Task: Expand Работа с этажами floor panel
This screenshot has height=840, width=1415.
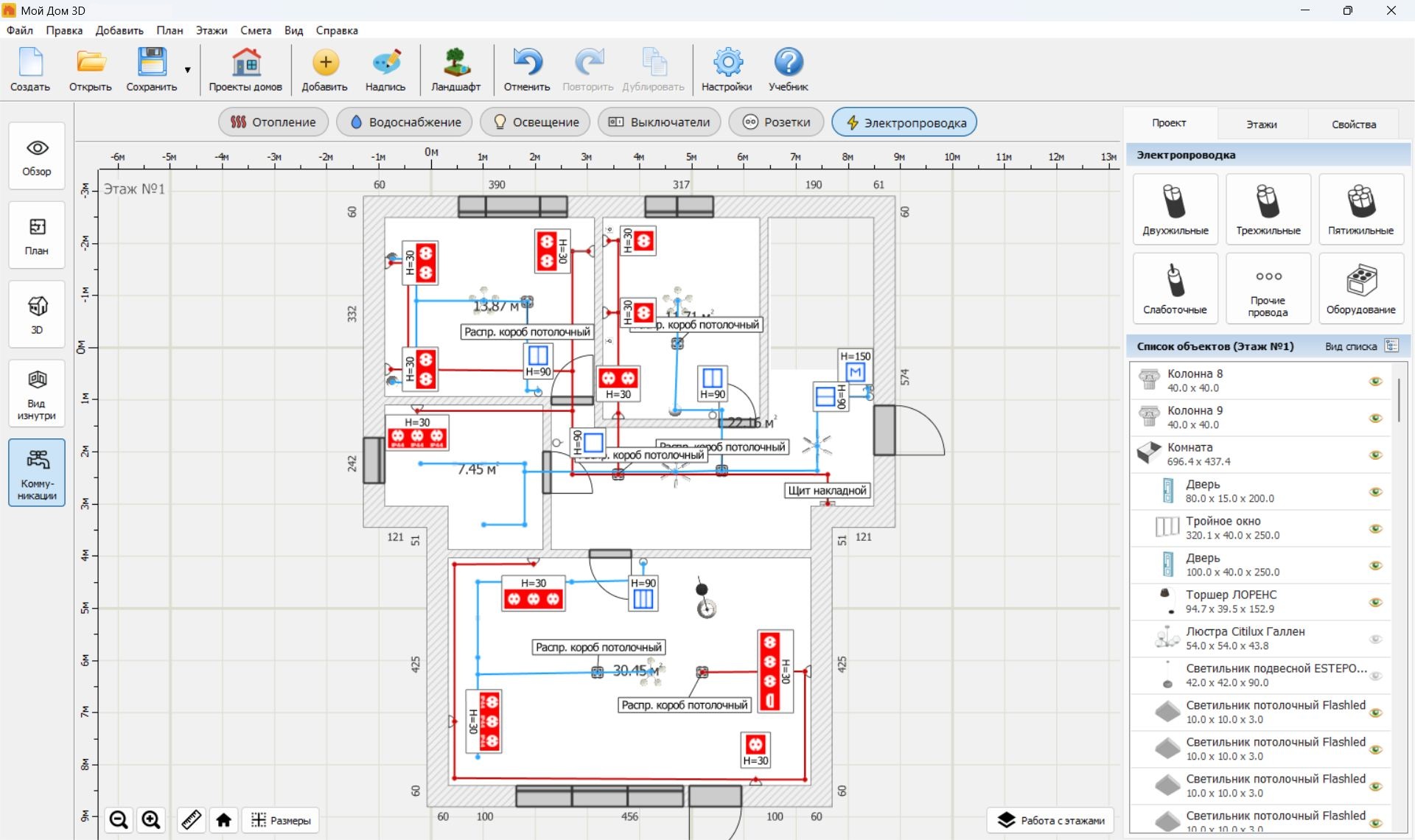Action: pos(1051,820)
